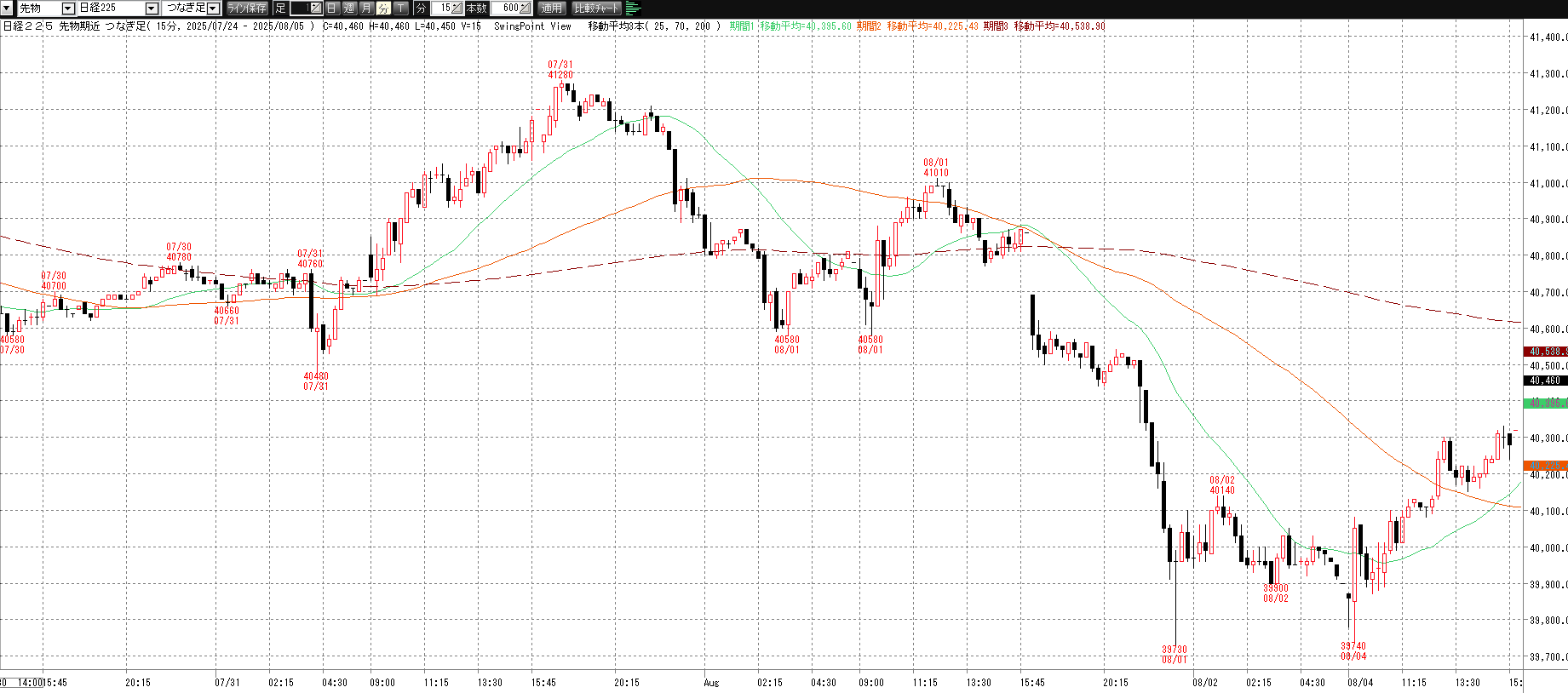
Task: Switch to monthly (月) timeframe
Action: [366, 9]
